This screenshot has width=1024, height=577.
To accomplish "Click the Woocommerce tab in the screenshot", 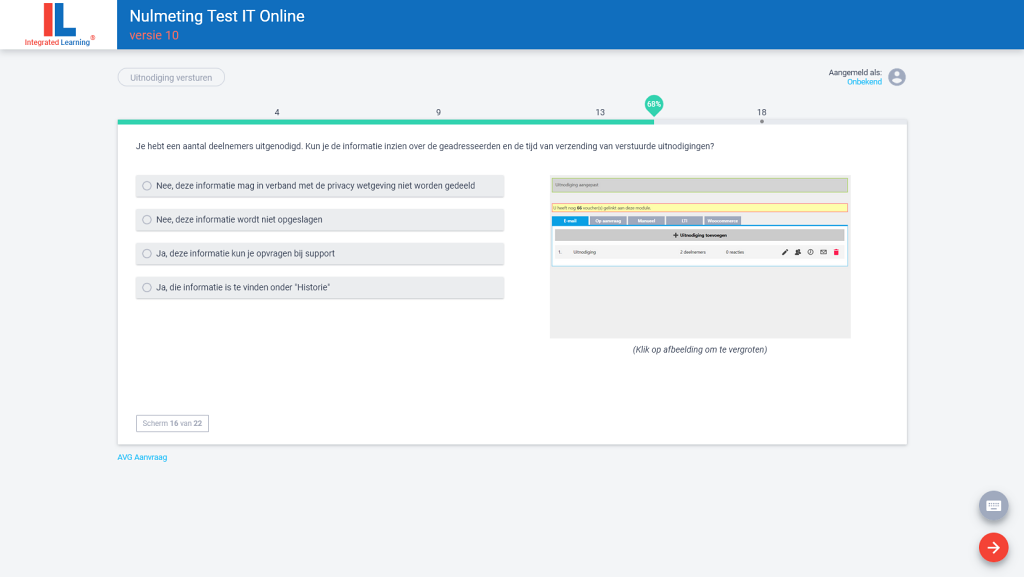I will (722, 220).
